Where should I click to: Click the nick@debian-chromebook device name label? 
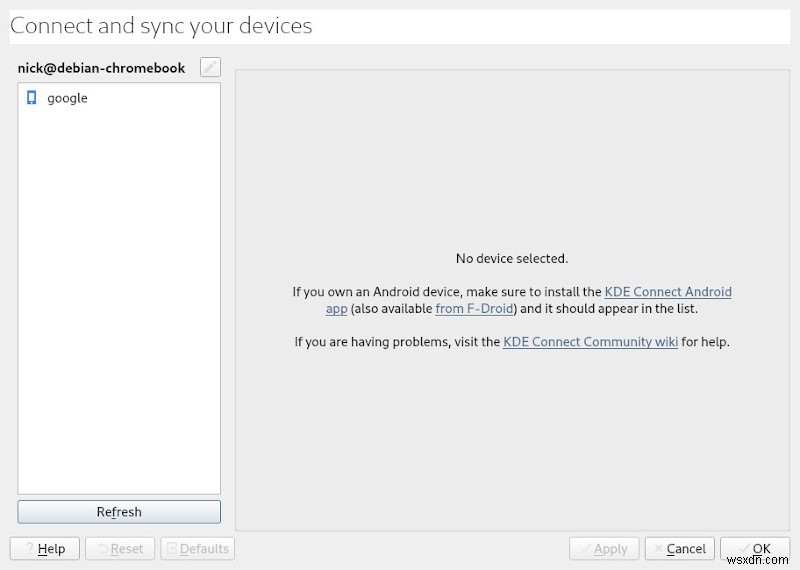101,68
